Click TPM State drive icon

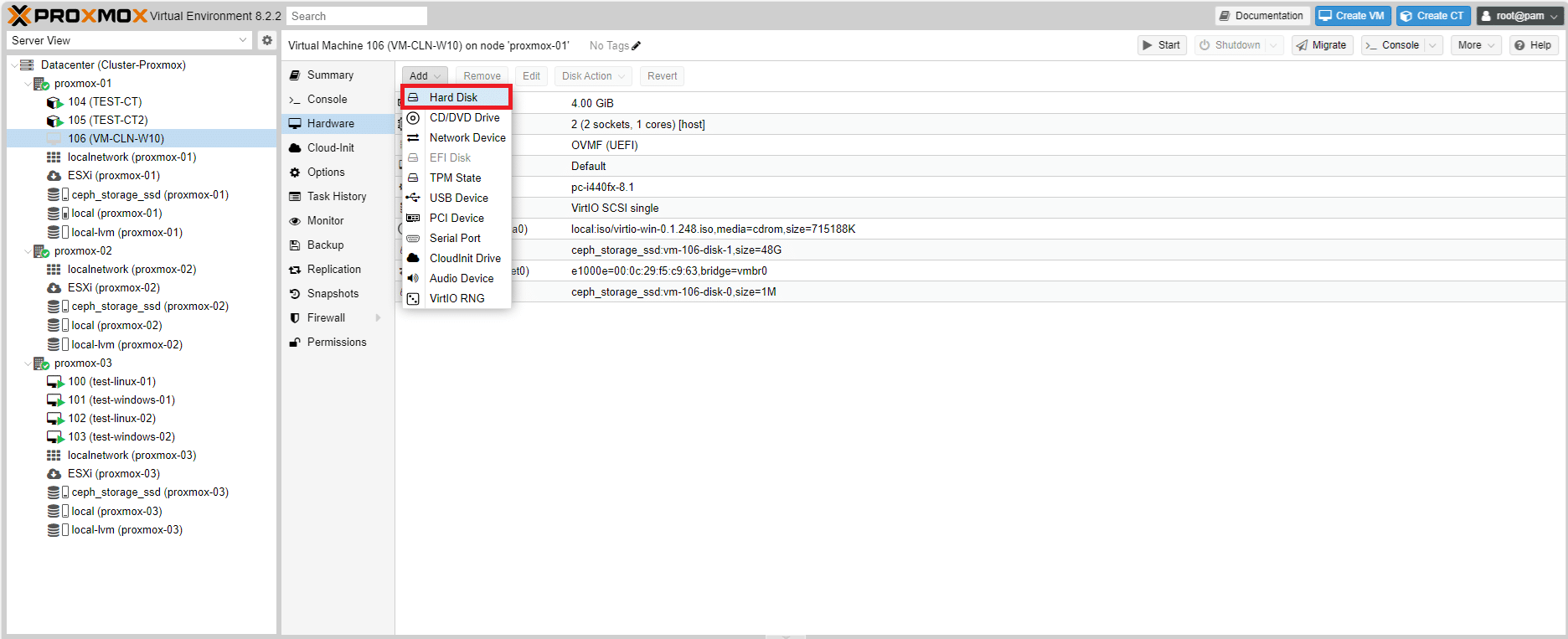coord(413,178)
